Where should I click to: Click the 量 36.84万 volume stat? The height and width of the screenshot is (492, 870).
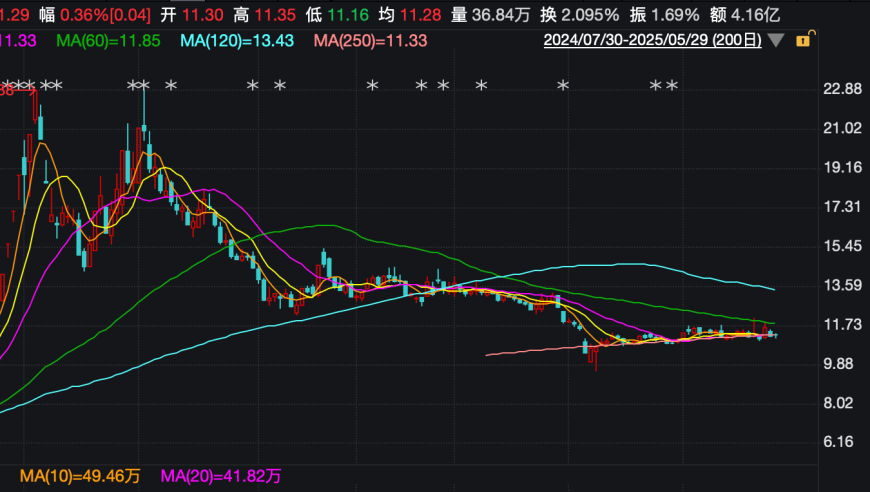(x=490, y=14)
